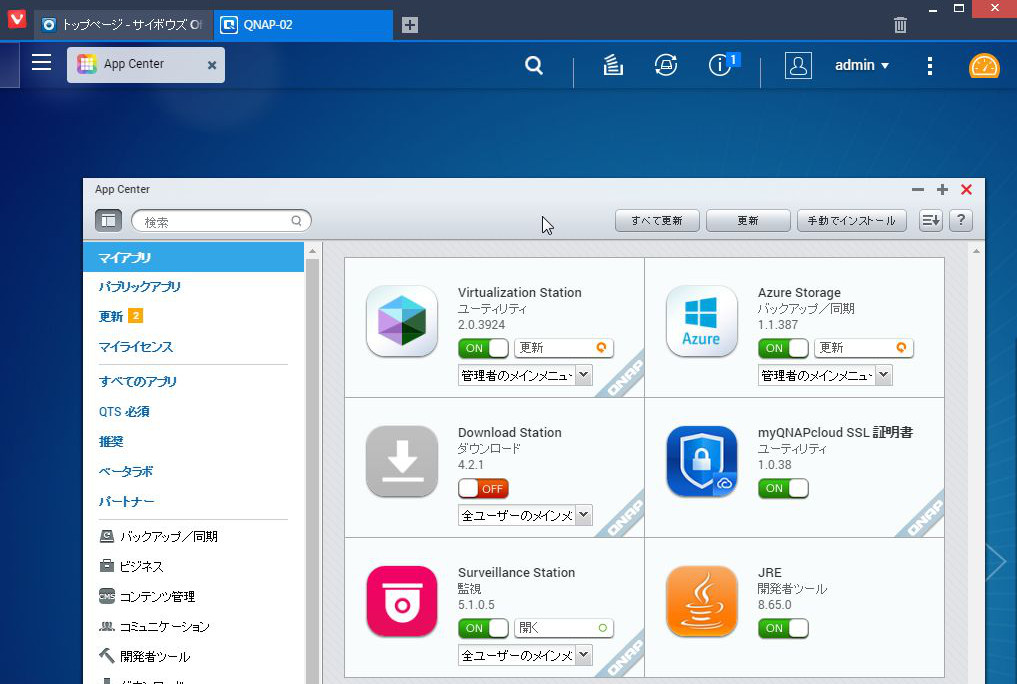
Task: Select マイアプリ in sidebar
Action: click(x=193, y=257)
